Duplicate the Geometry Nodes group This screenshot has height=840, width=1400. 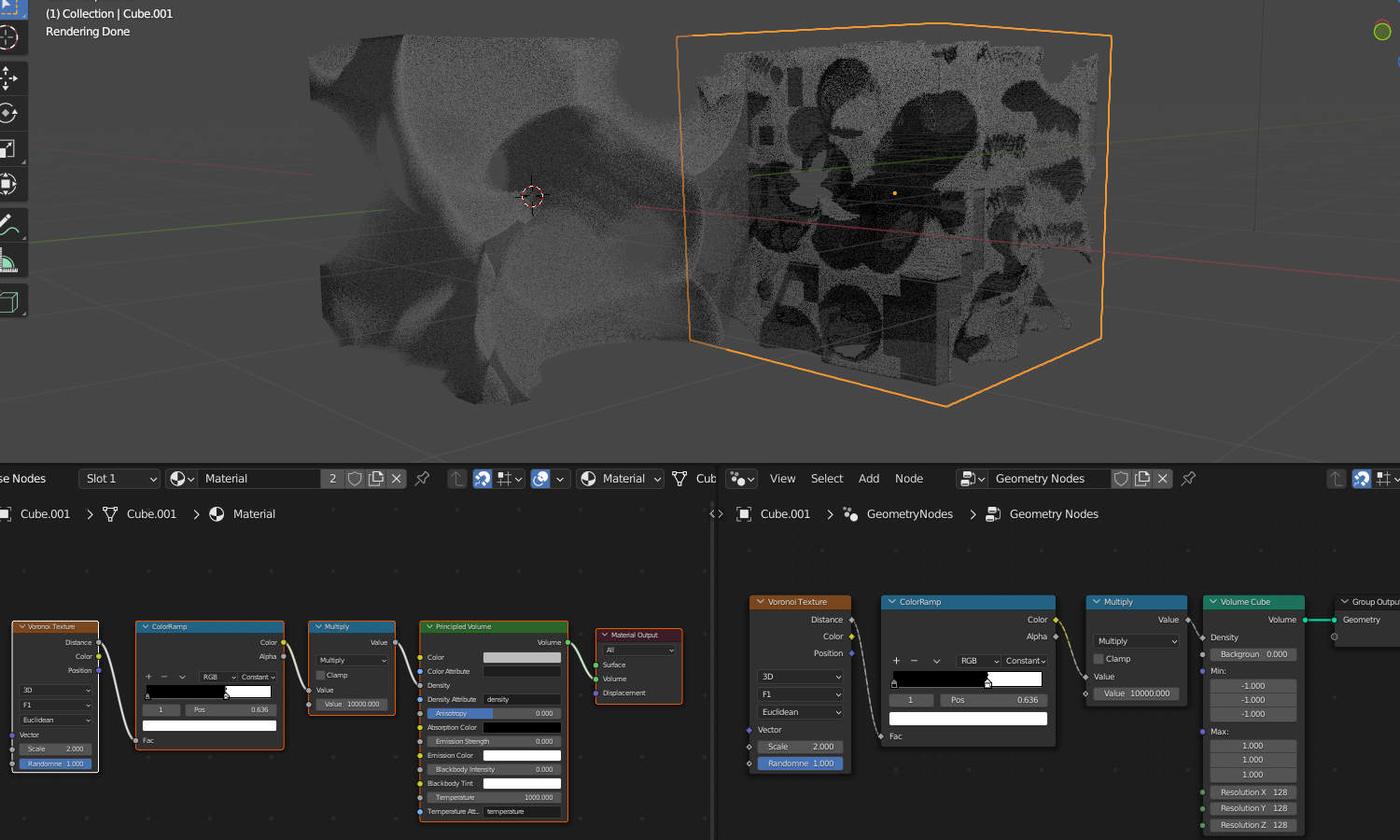(x=1142, y=479)
